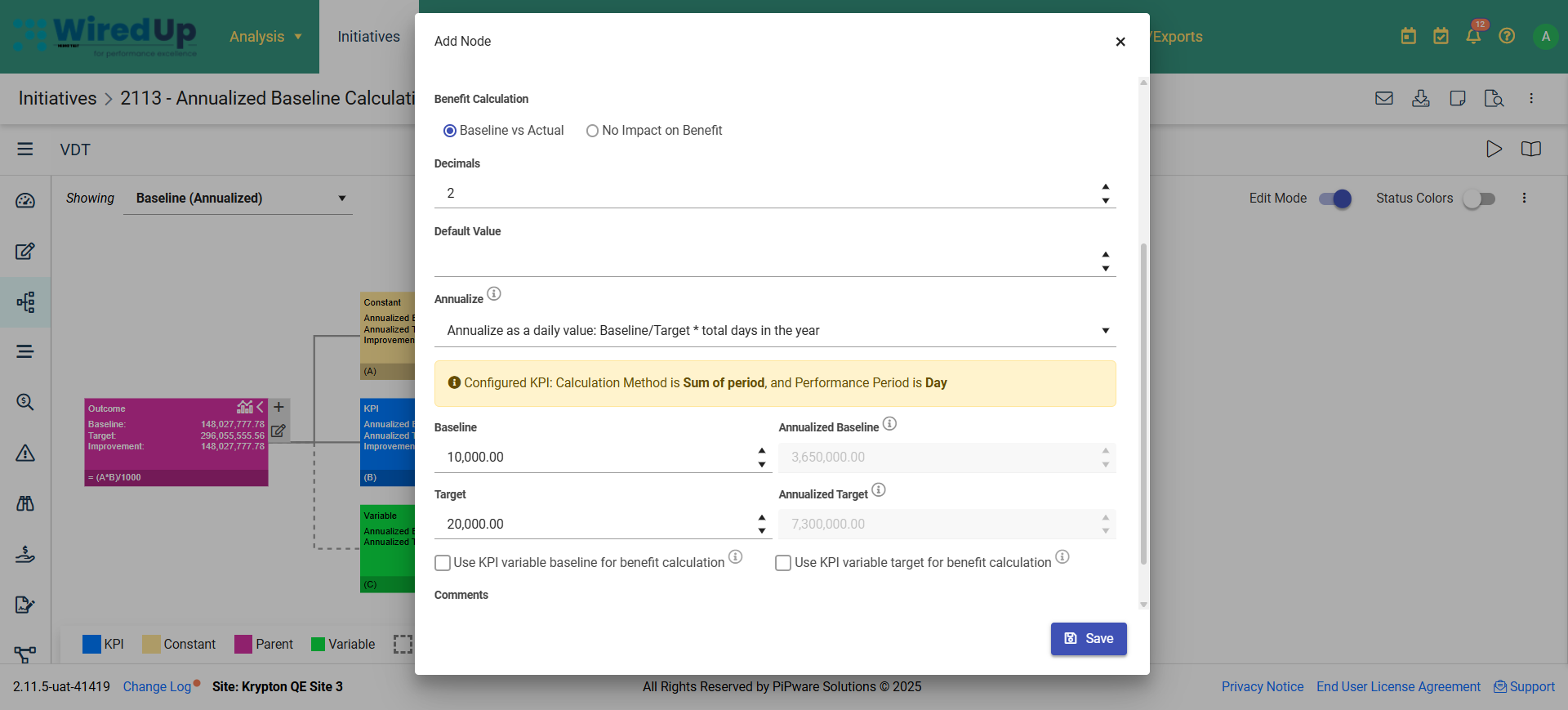Open the user avatar menu

pyautogui.click(x=1546, y=37)
